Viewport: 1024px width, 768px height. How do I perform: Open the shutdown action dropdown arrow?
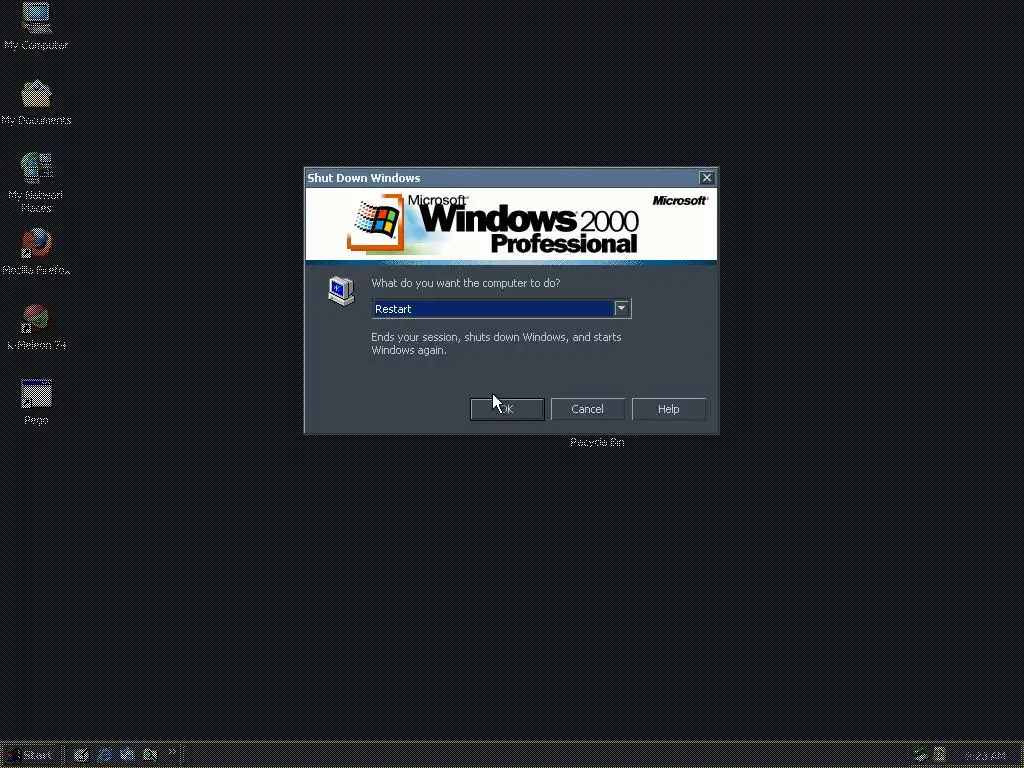coord(621,308)
